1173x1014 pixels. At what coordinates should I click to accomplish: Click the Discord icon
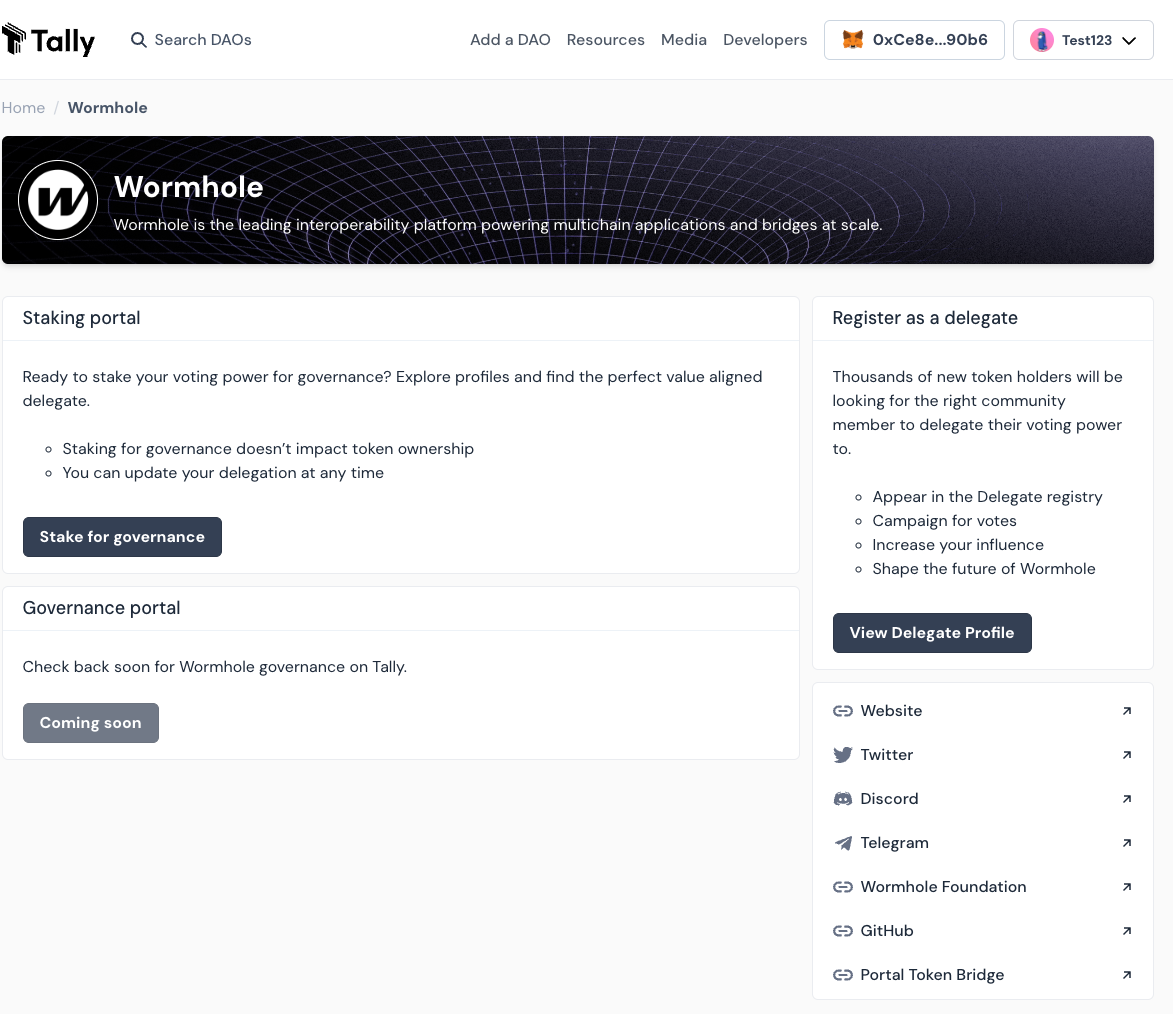tap(843, 798)
